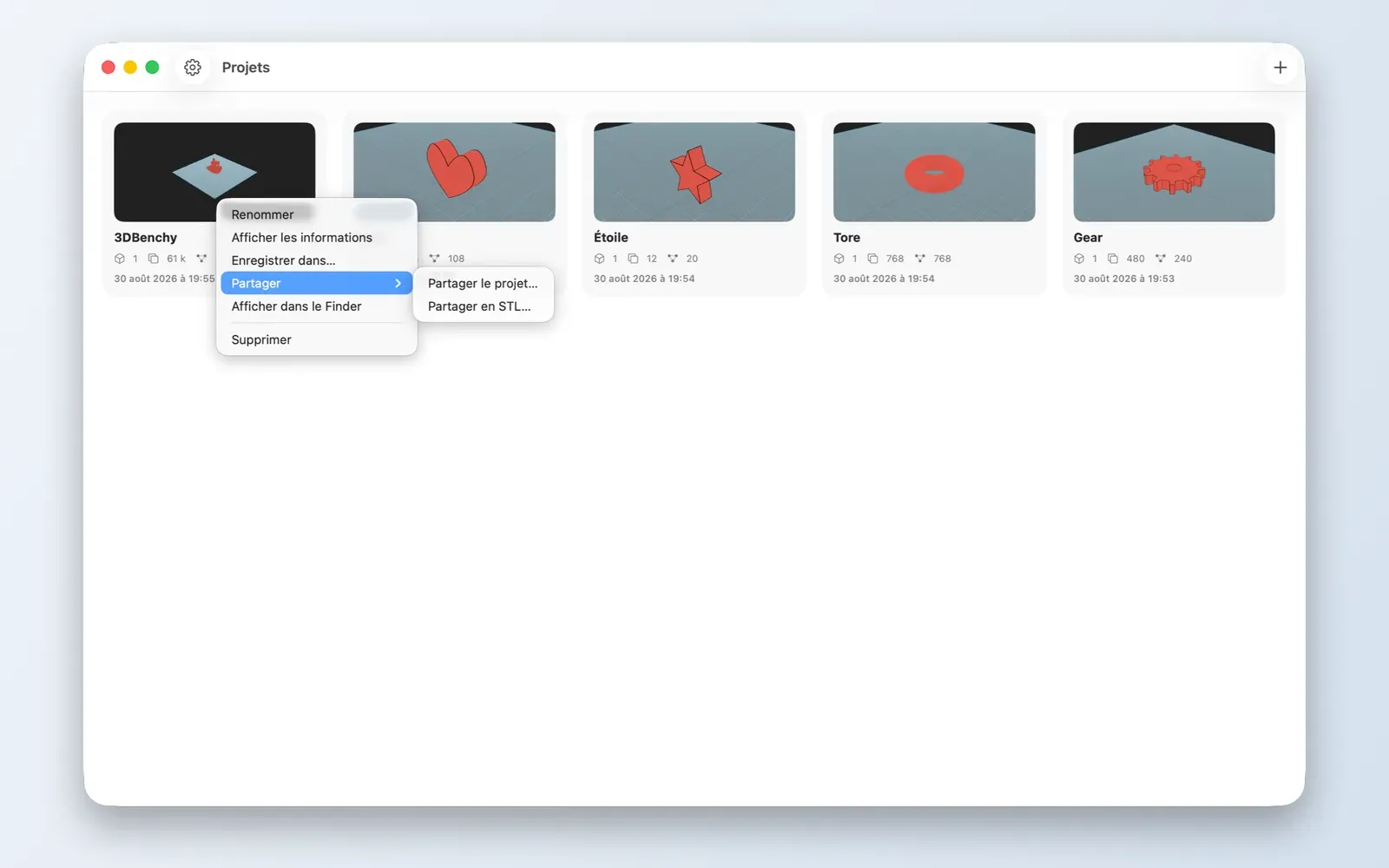Screen dimensions: 1389x868
Task: Click the vertices icon beside 20 in Étoile
Action: point(673,259)
